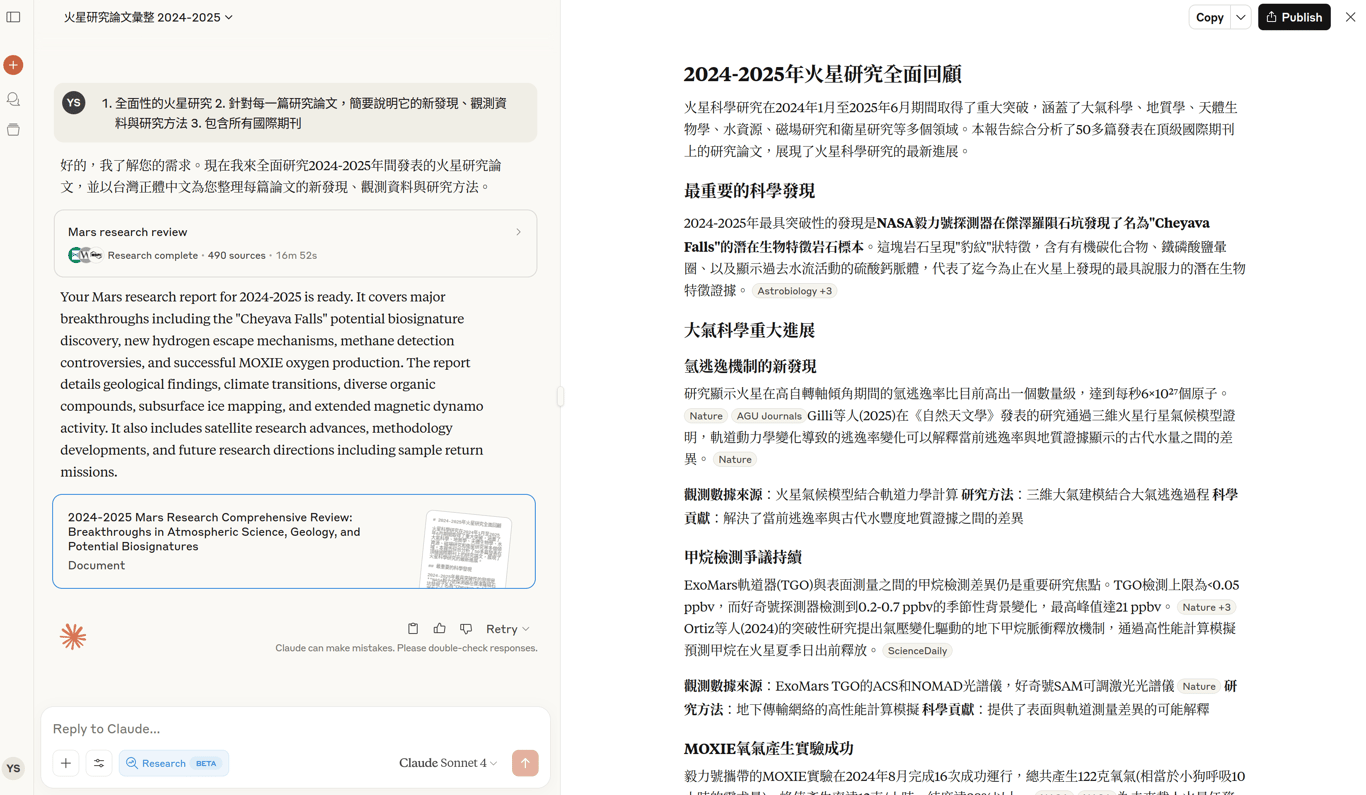
Task: Toggle the Research beta mode
Action: [174, 763]
